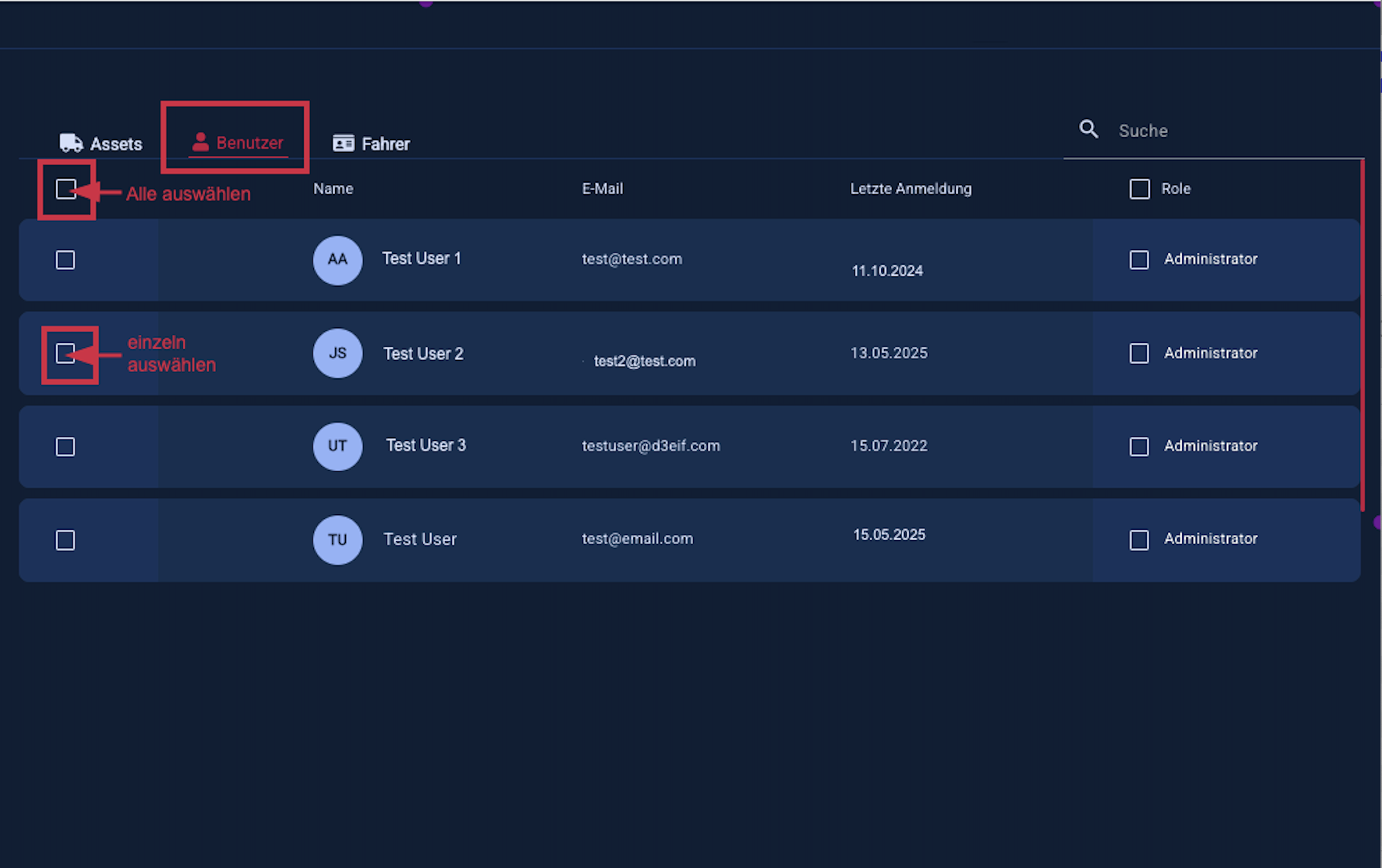Select the Test User 2 row checkbox
1382x868 pixels.
(x=65, y=353)
